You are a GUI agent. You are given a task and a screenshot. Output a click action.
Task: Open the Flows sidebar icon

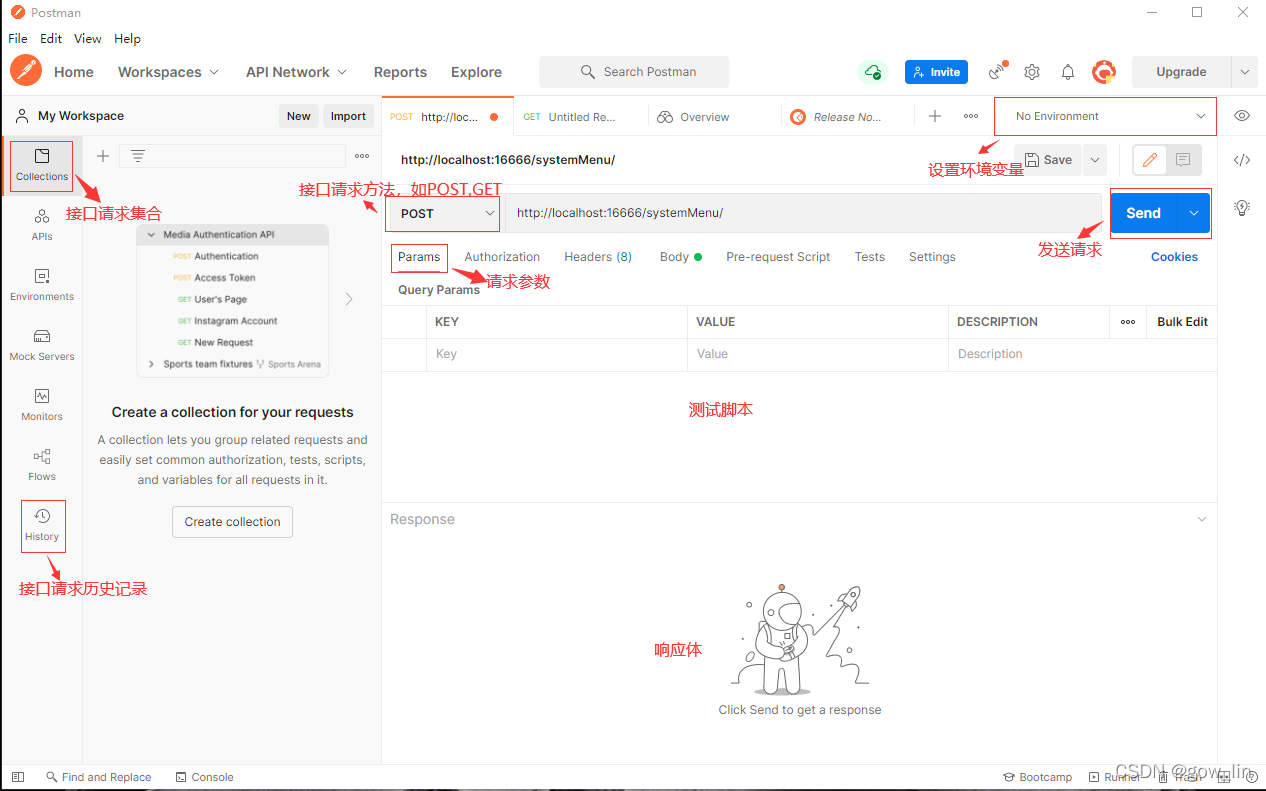[x=42, y=464]
